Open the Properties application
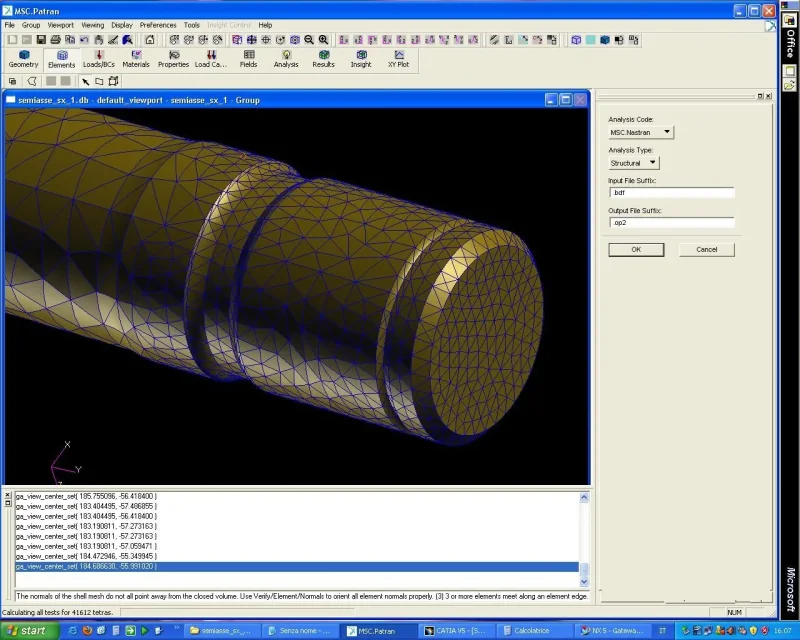The height and width of the screenshot is (640, 800). click(x=173, y=59)
